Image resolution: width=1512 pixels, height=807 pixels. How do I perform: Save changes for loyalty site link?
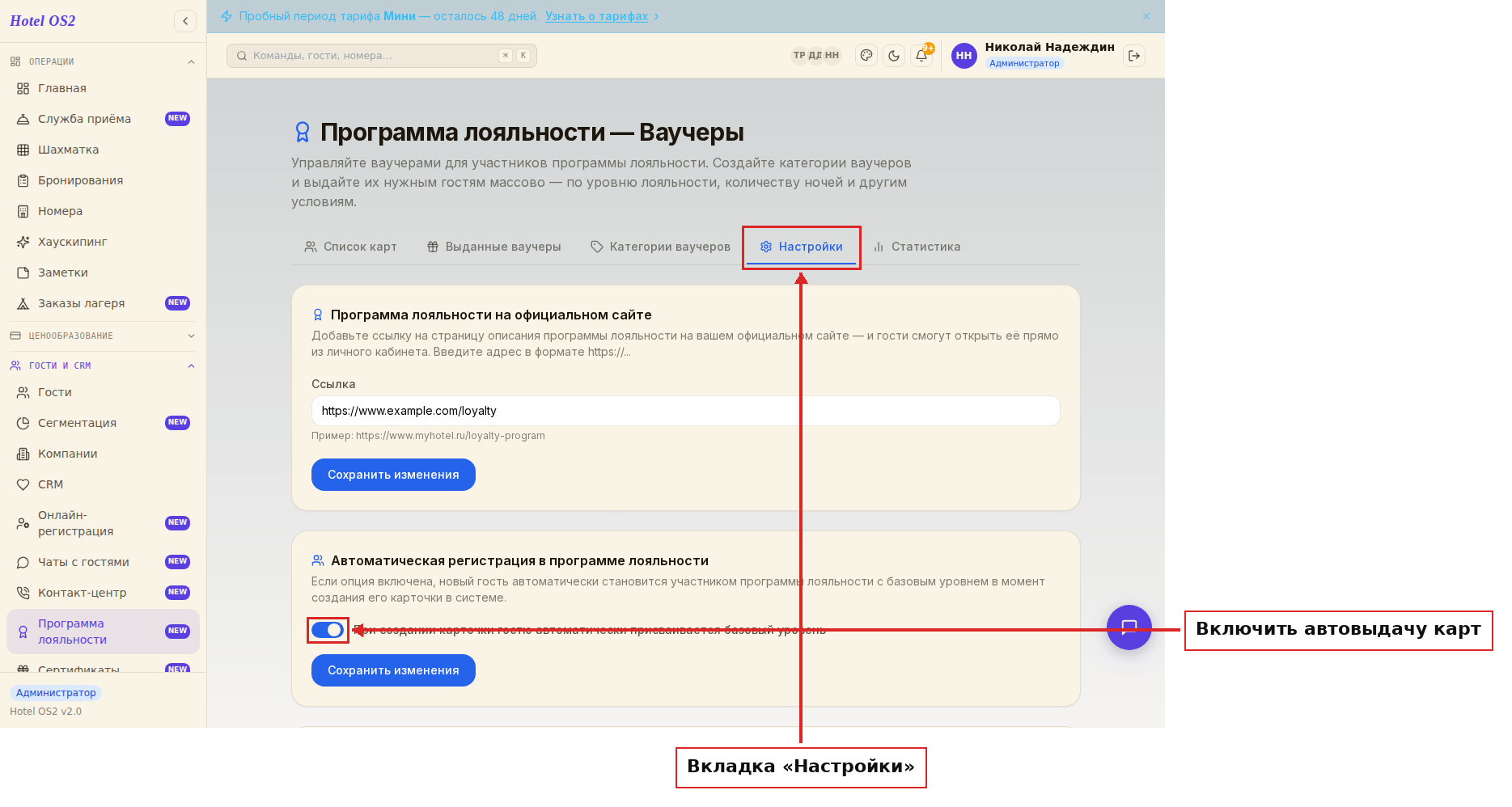point(393,475)
